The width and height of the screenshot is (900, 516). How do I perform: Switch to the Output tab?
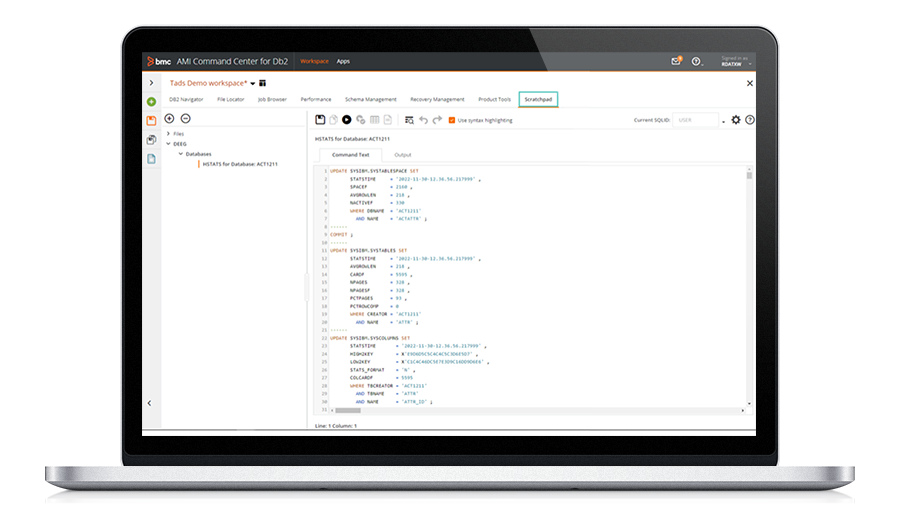tap(402, 155)
